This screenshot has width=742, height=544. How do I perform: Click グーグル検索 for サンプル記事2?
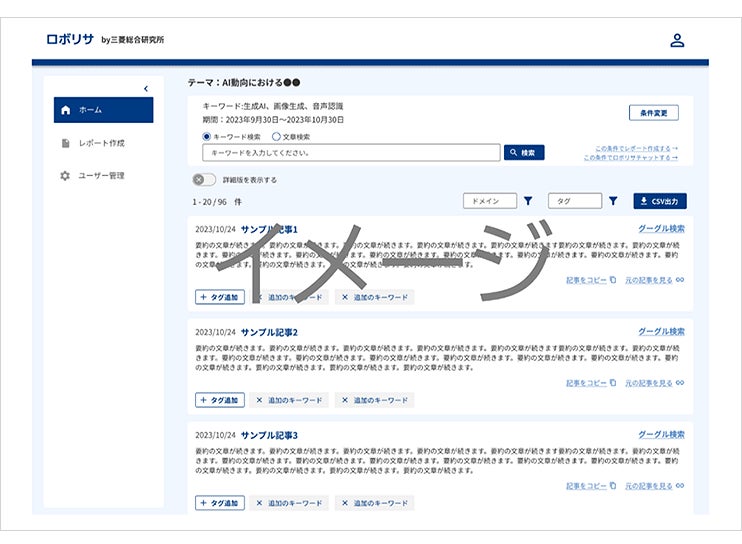662,332
